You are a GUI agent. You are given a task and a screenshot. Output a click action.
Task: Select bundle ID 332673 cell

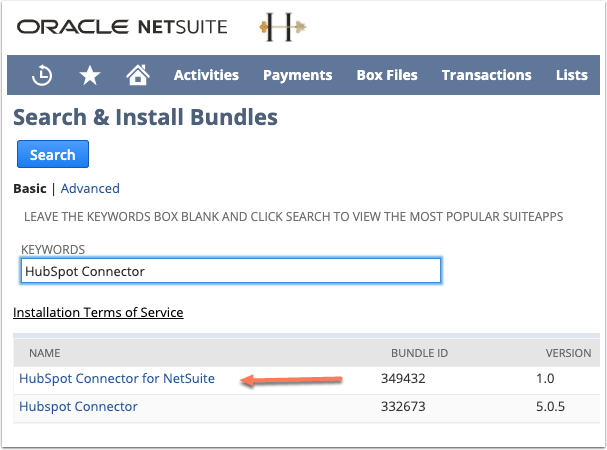pos(403,406)
